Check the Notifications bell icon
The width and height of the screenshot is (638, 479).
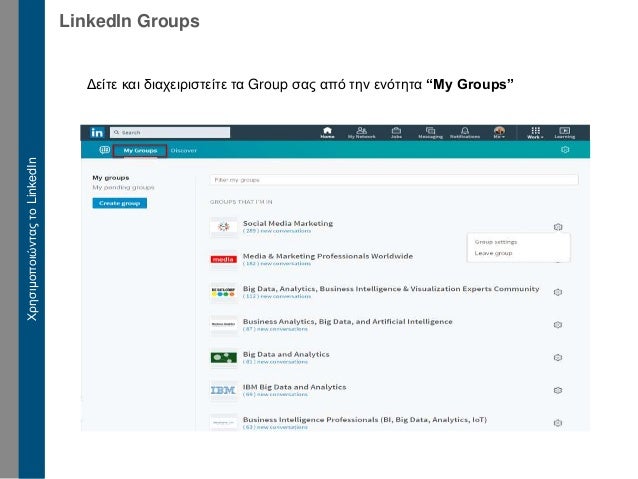[x=464, y=131]
